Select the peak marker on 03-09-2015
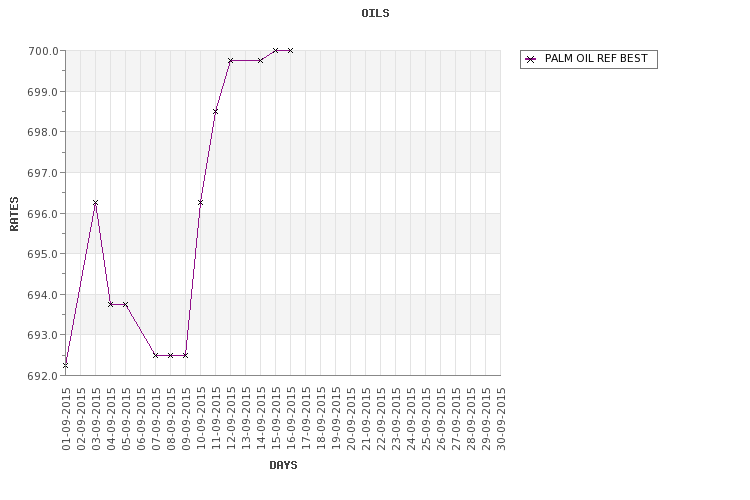 coord(95,203)
